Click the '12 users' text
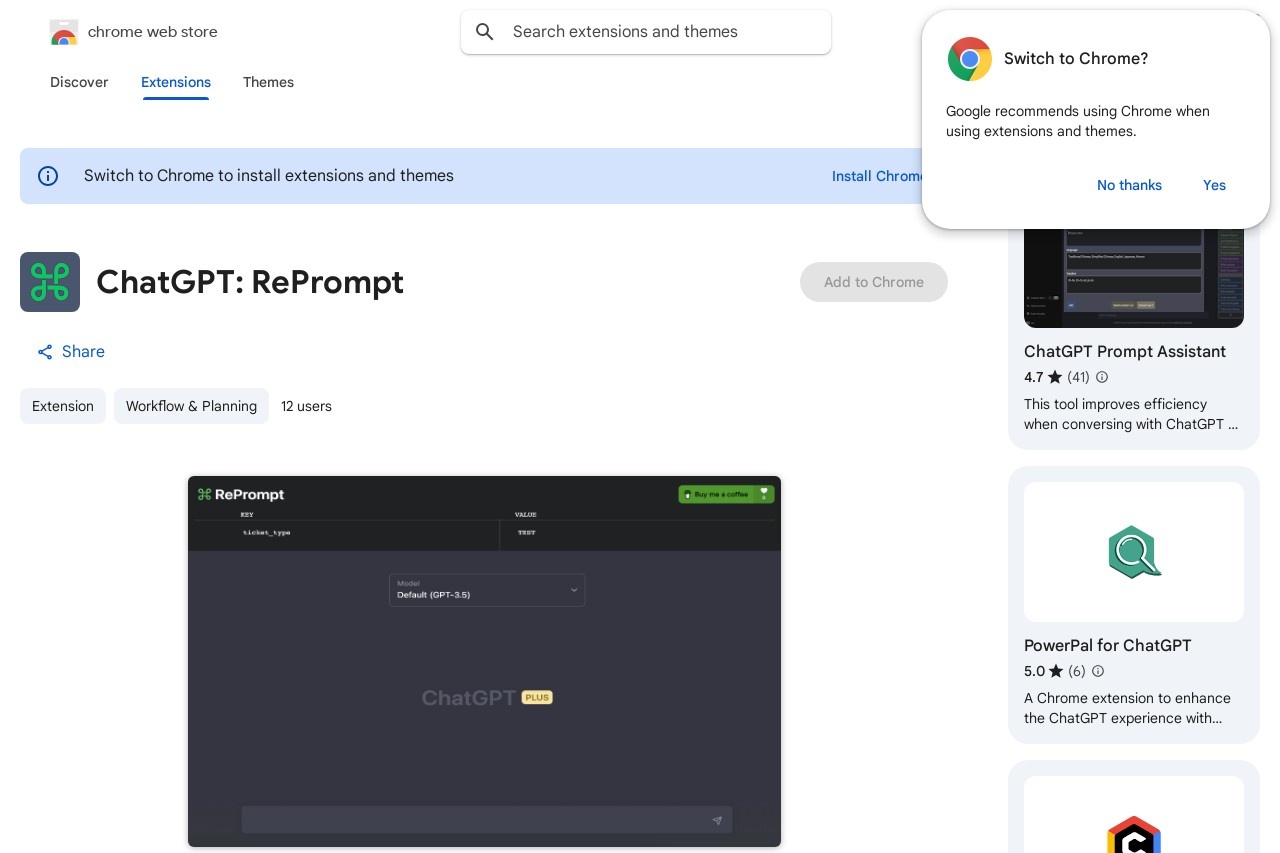This screenshot has width=1280, height=853. 306,406
